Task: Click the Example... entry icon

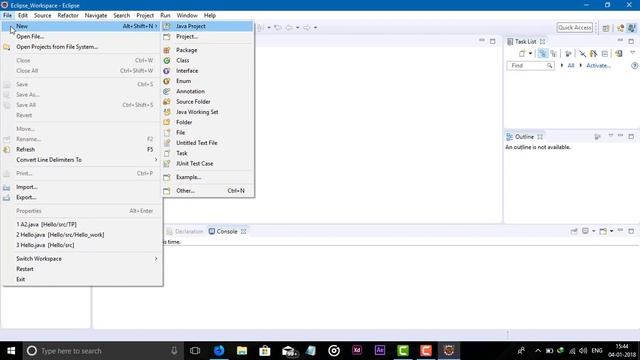Action: point(167,177)
